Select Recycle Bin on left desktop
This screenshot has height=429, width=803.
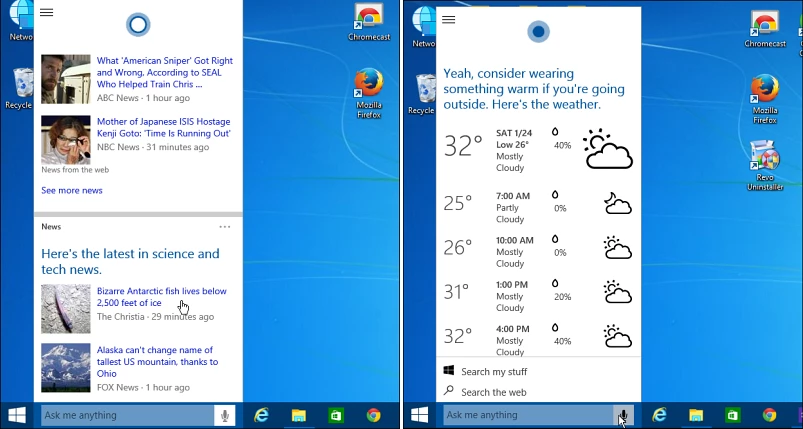(x=19, y=89)
